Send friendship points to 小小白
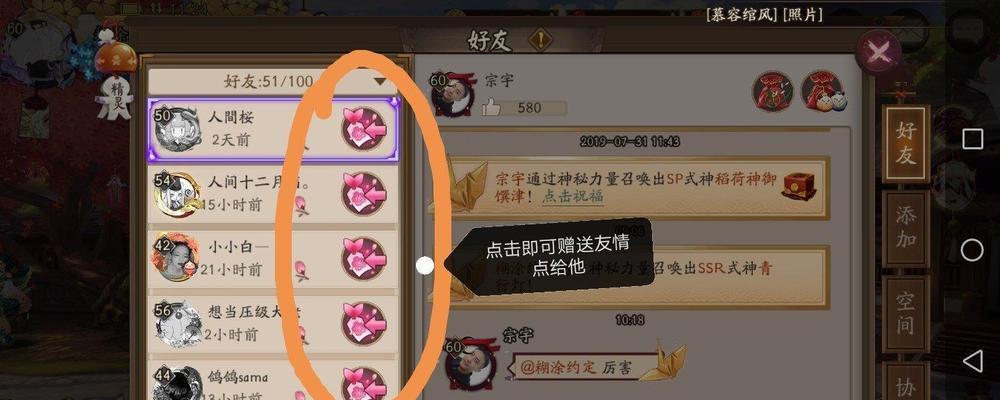Image resolution: width=1000 pixels, height=400 pixels. (364, 258)
